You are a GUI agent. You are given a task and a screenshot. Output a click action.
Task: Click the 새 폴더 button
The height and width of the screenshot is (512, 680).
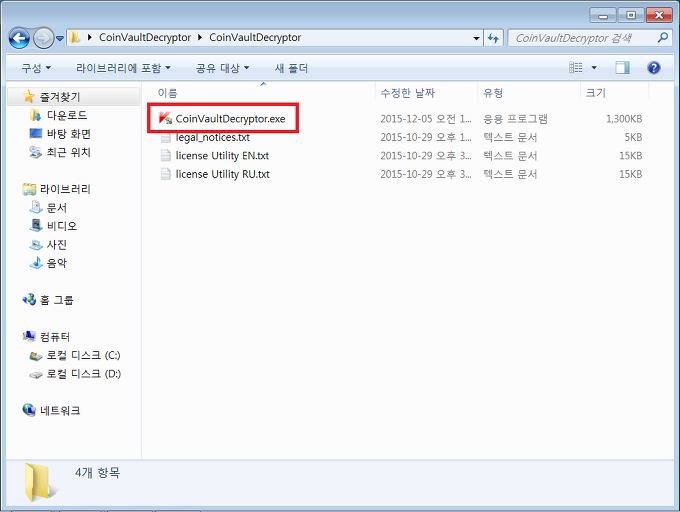pyautogui.click(x=291, y=68)
